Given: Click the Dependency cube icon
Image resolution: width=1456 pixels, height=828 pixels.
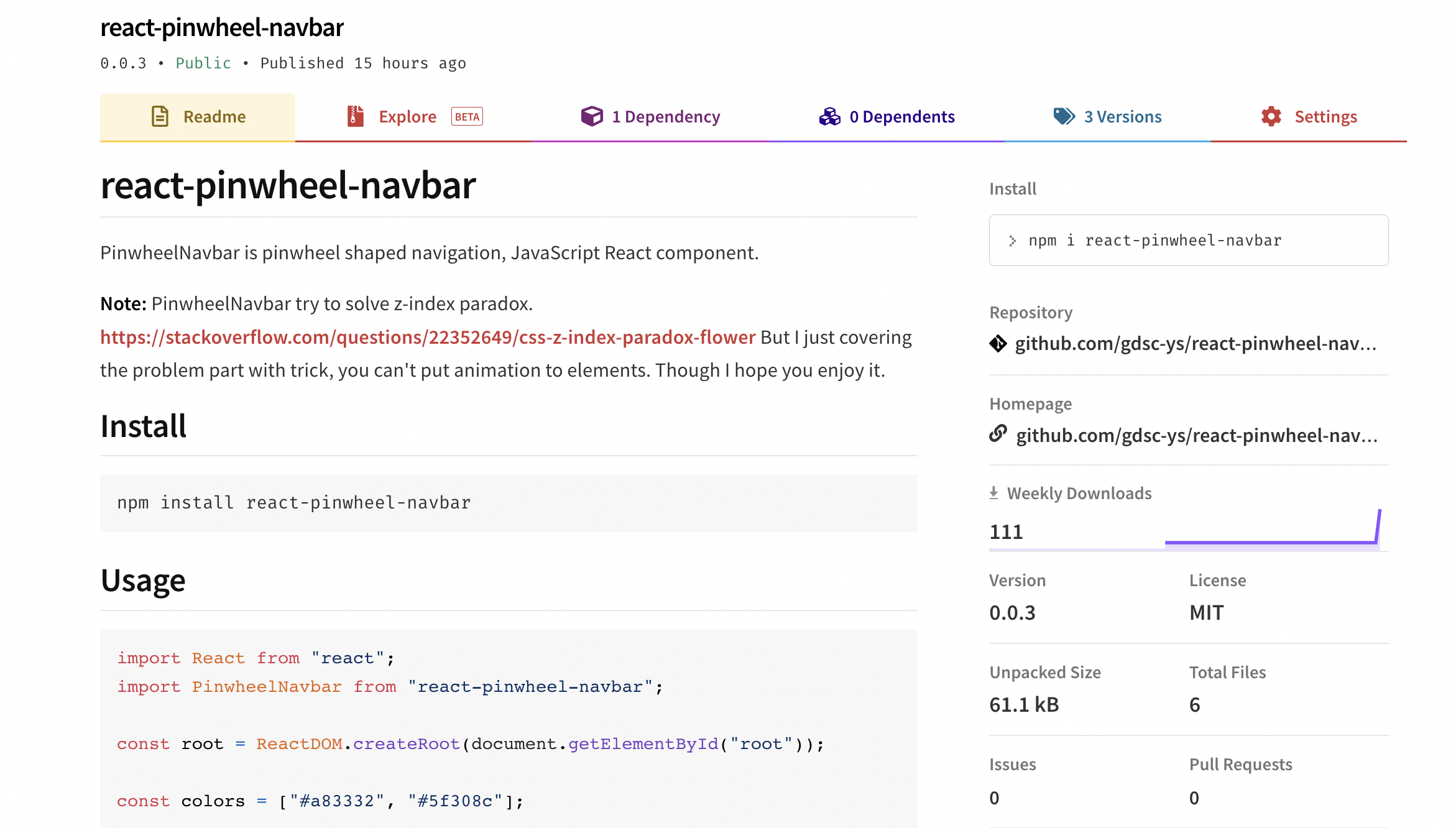Looking at the screenshot, I should (x=592, y=116).
